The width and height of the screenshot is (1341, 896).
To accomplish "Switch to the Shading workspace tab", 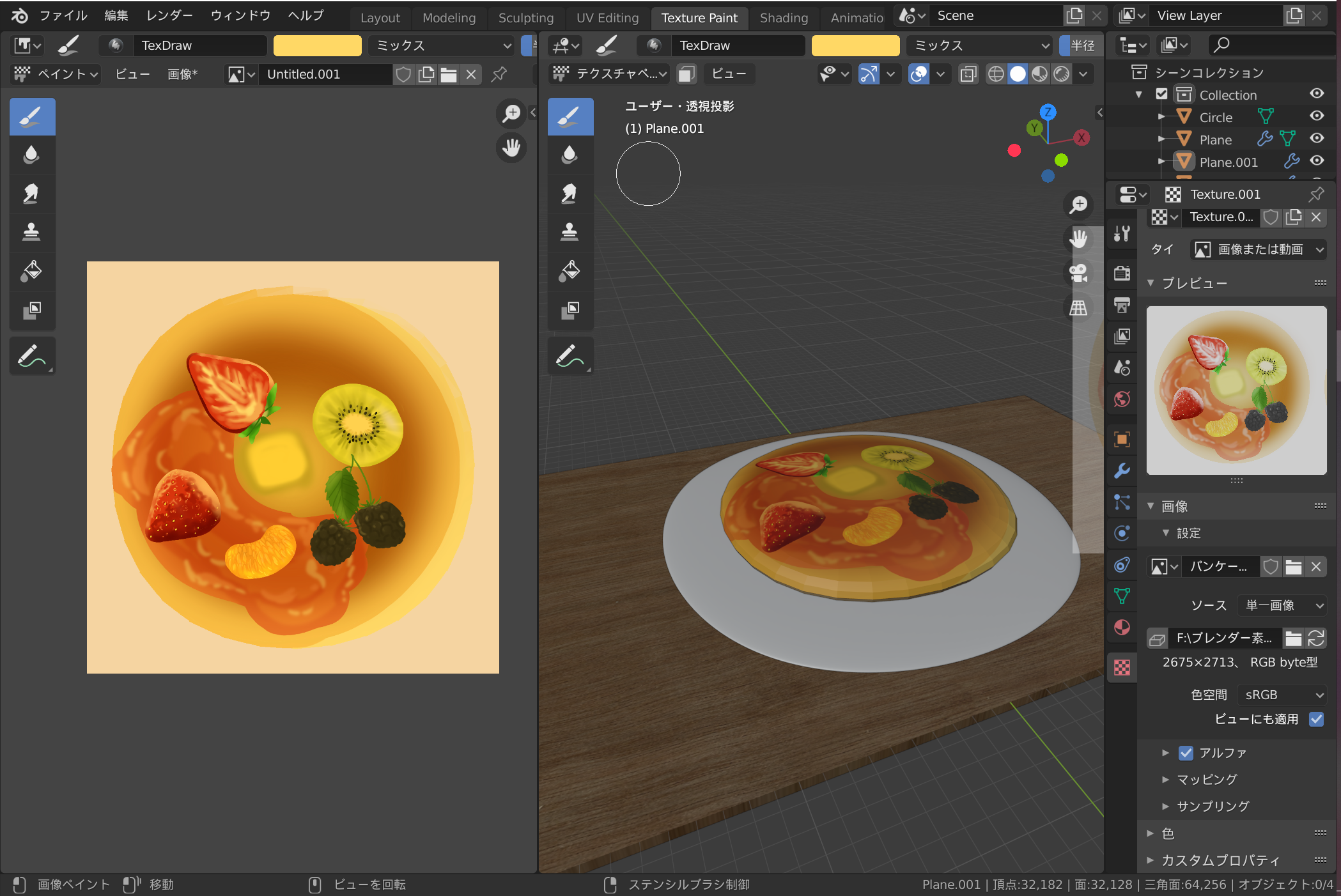I will [x=784, y=18].
